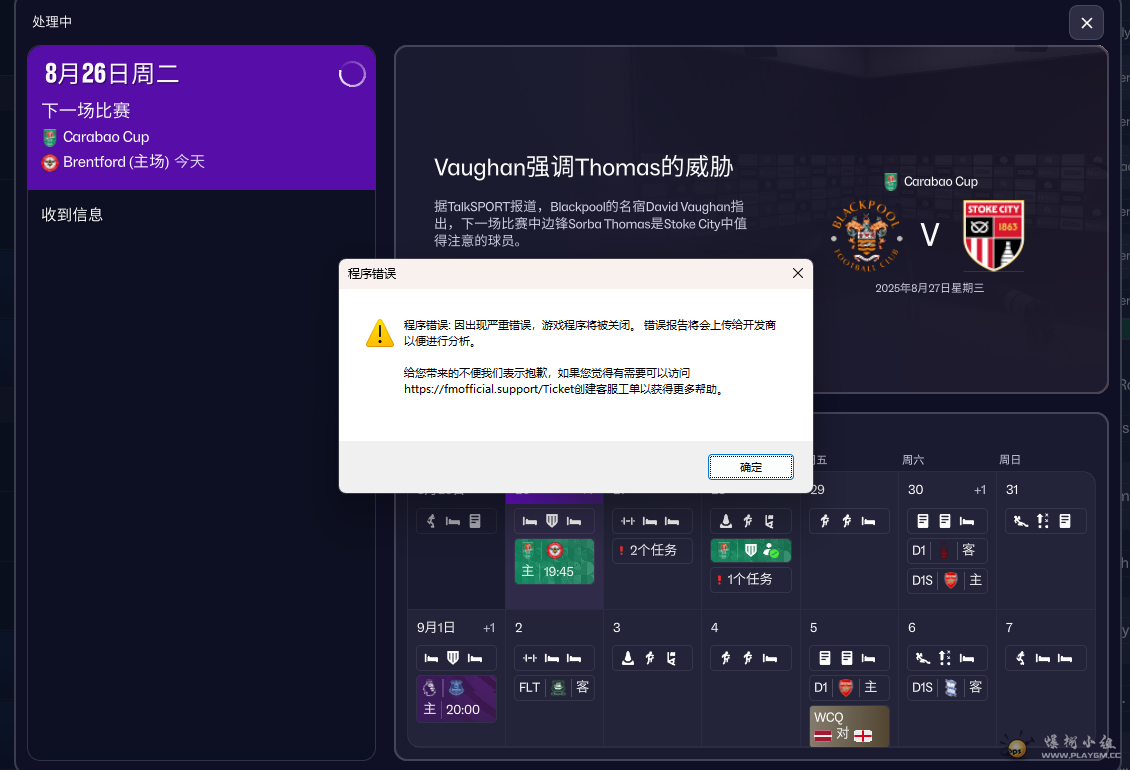Click training session icons for day 29
Viewport: 1130px width, 770px height.
pos(849,521)
